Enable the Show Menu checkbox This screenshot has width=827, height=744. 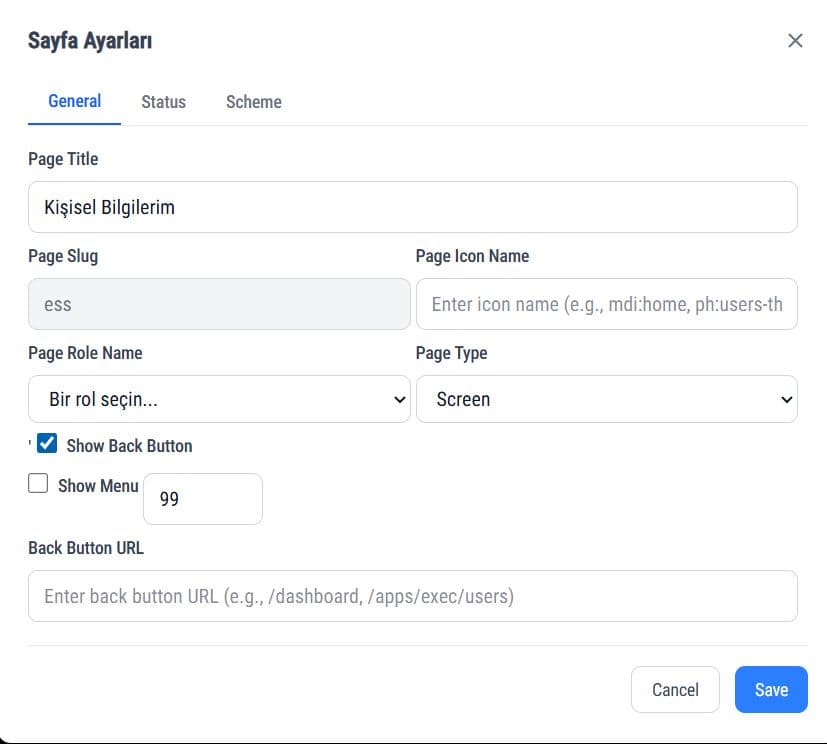[x=38, y=484]
